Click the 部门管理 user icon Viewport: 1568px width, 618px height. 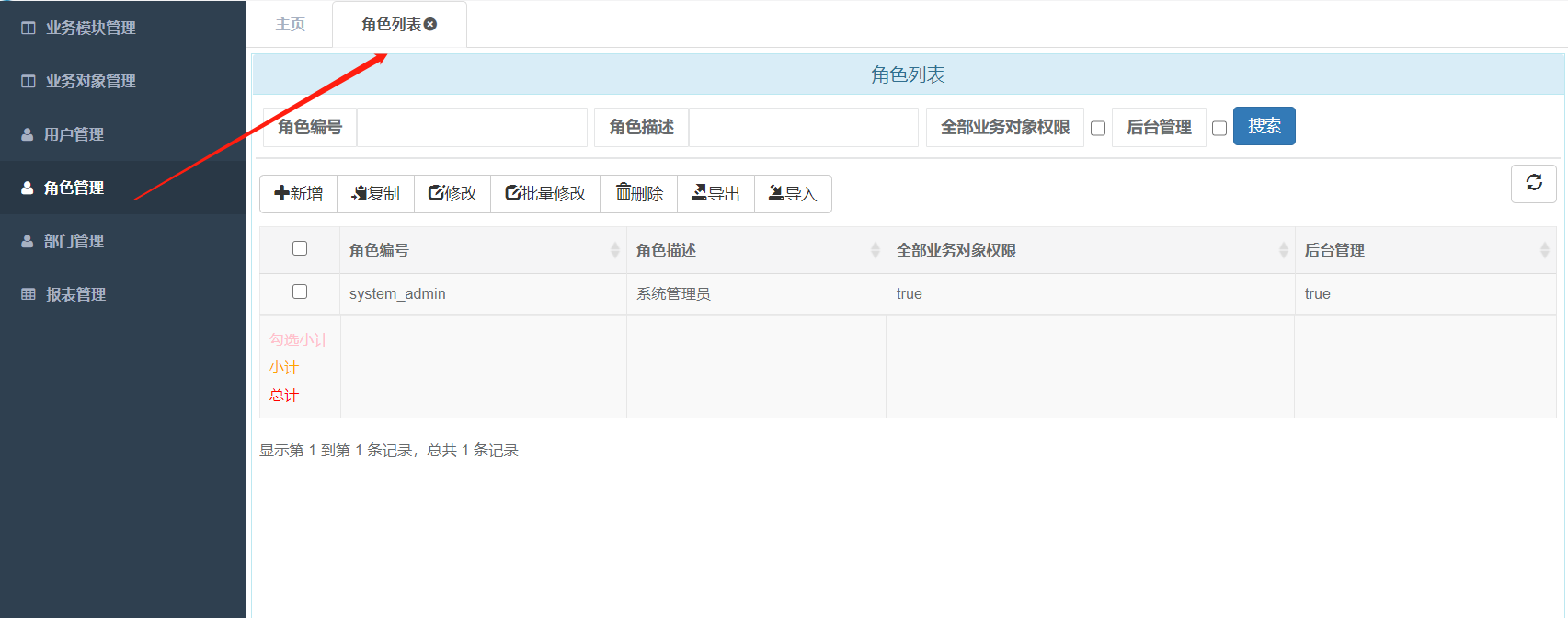coord(28,241)
